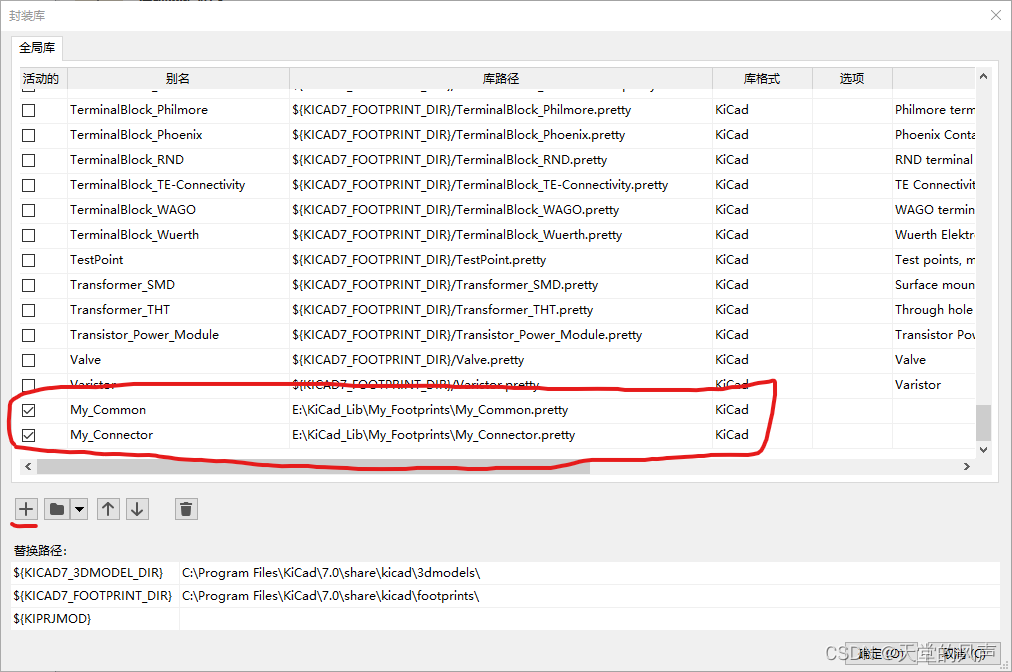Enable the TerminalBlock_RND checkbox

coord(28,160)
